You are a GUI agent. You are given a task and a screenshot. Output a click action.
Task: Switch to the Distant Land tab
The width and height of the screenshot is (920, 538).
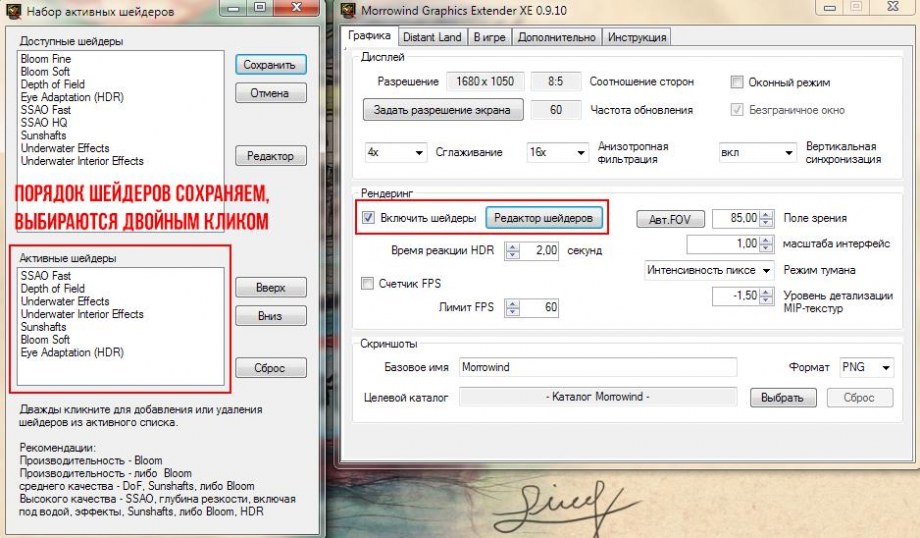click(432, 37)
